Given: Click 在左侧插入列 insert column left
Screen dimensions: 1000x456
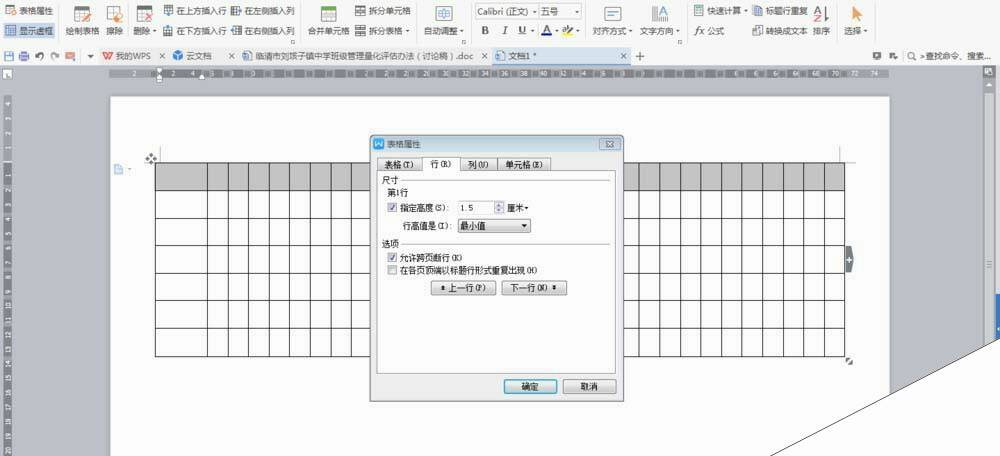Looking at the screenshot, I should pos(263,11).
